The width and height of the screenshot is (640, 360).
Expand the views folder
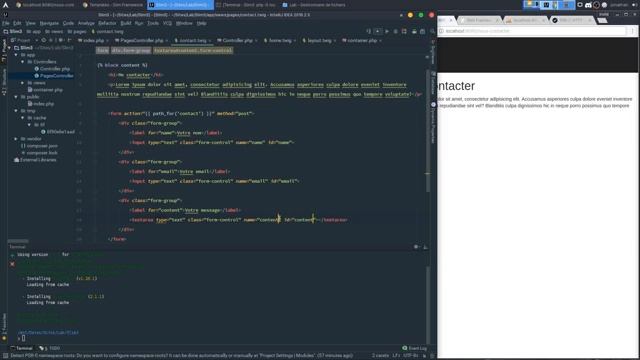[22, 83]
